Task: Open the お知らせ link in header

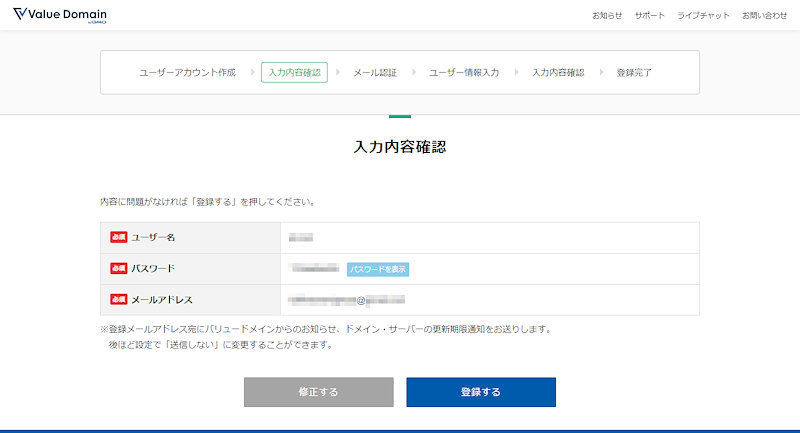Action: pyautogui.click(x=607, y=16)
